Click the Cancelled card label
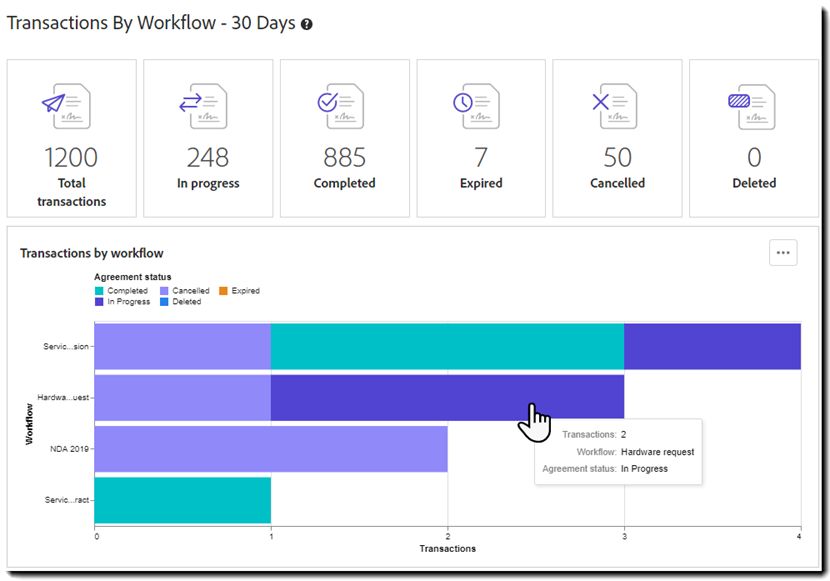Viewport: 830px width, 581px height. click(618, 183)
